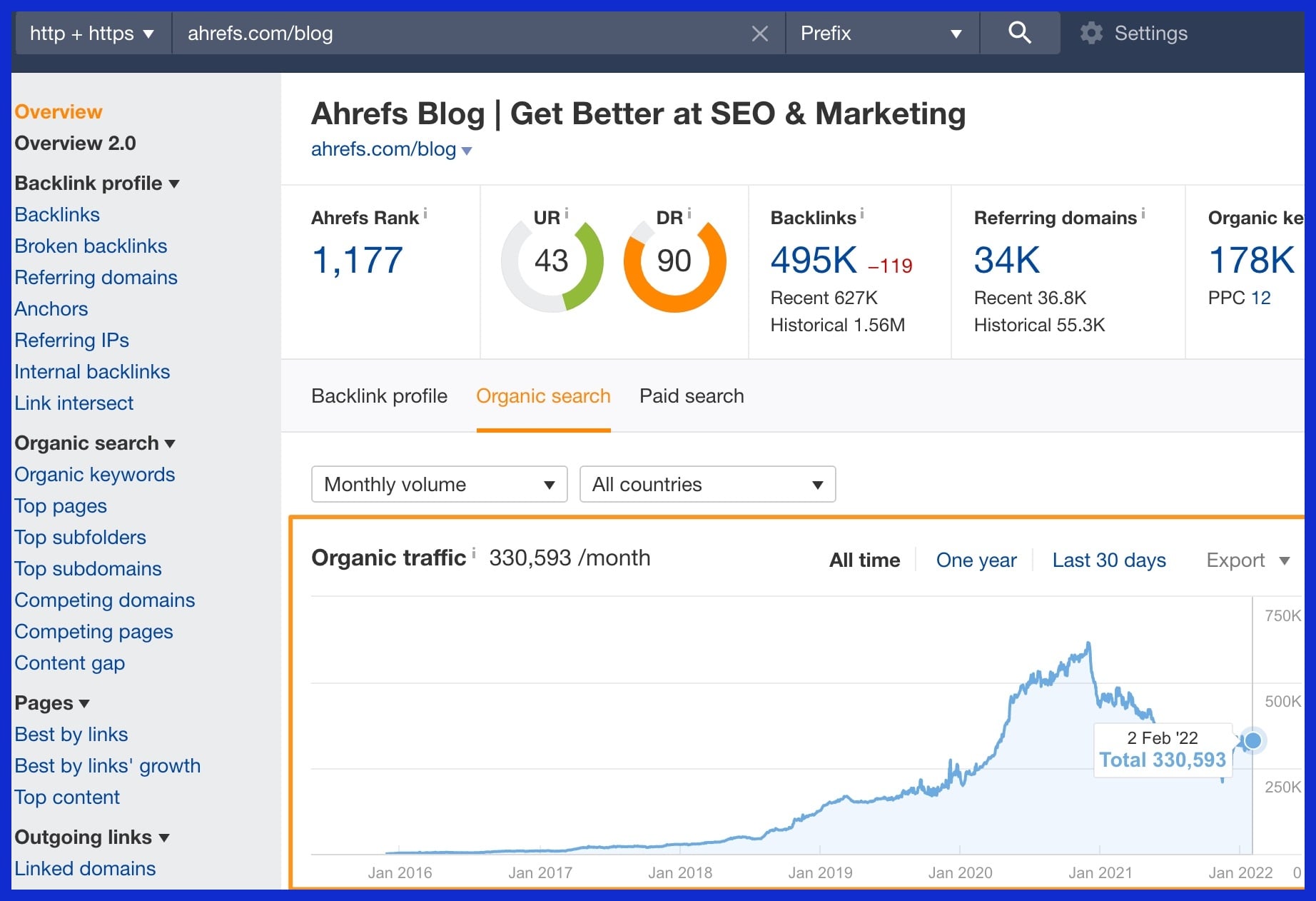This screenshot has width=1316, height=901.
Task: Select the All time chart range
Action: (864, 560)
